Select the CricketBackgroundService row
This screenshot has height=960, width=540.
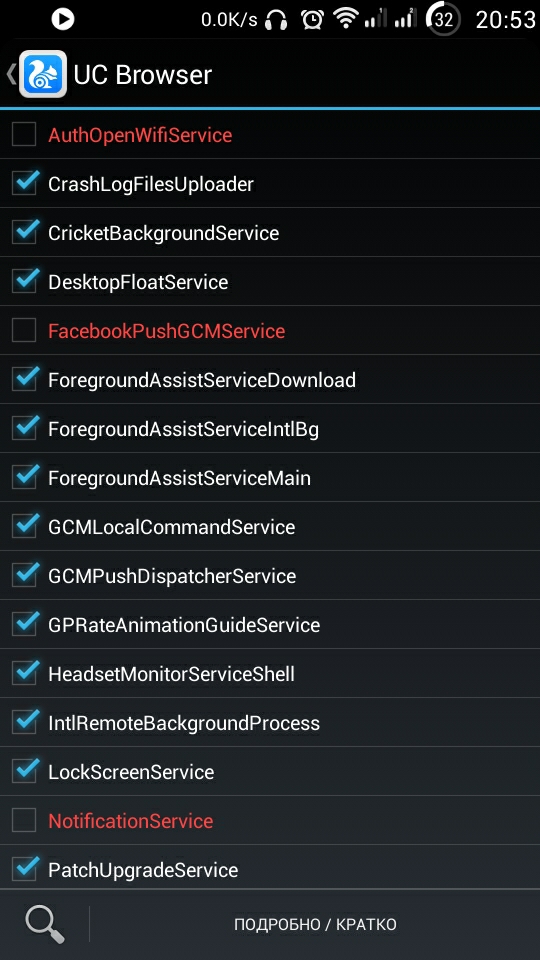point(270,233)
